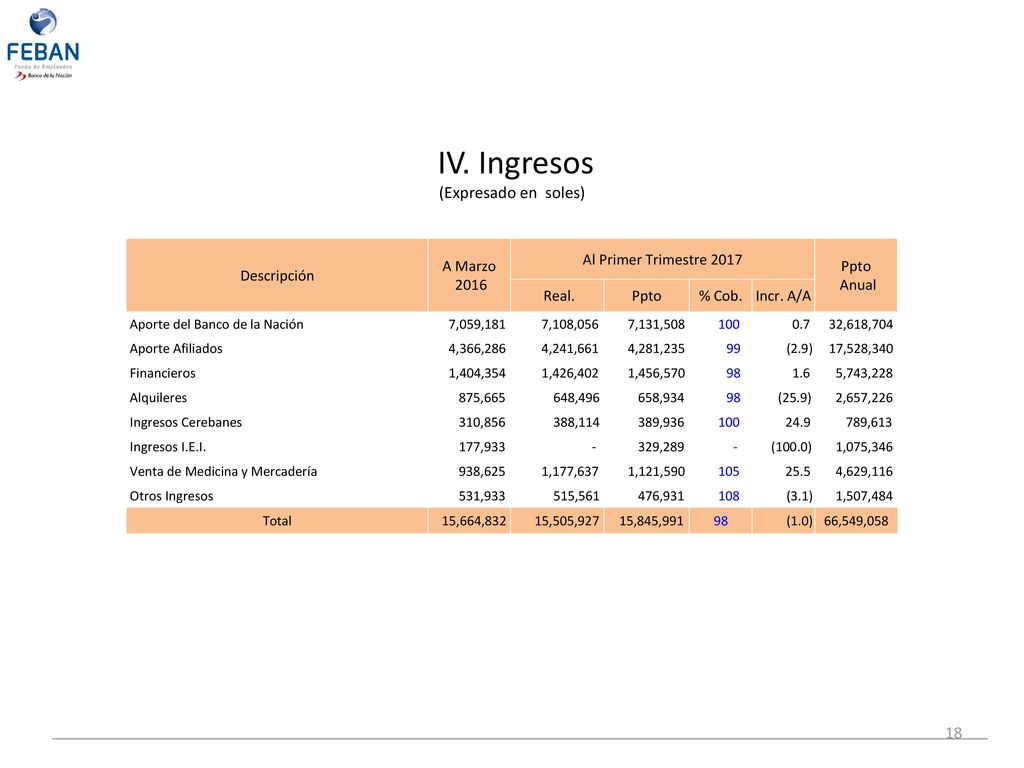Click value 938,625

coord(482,472)
